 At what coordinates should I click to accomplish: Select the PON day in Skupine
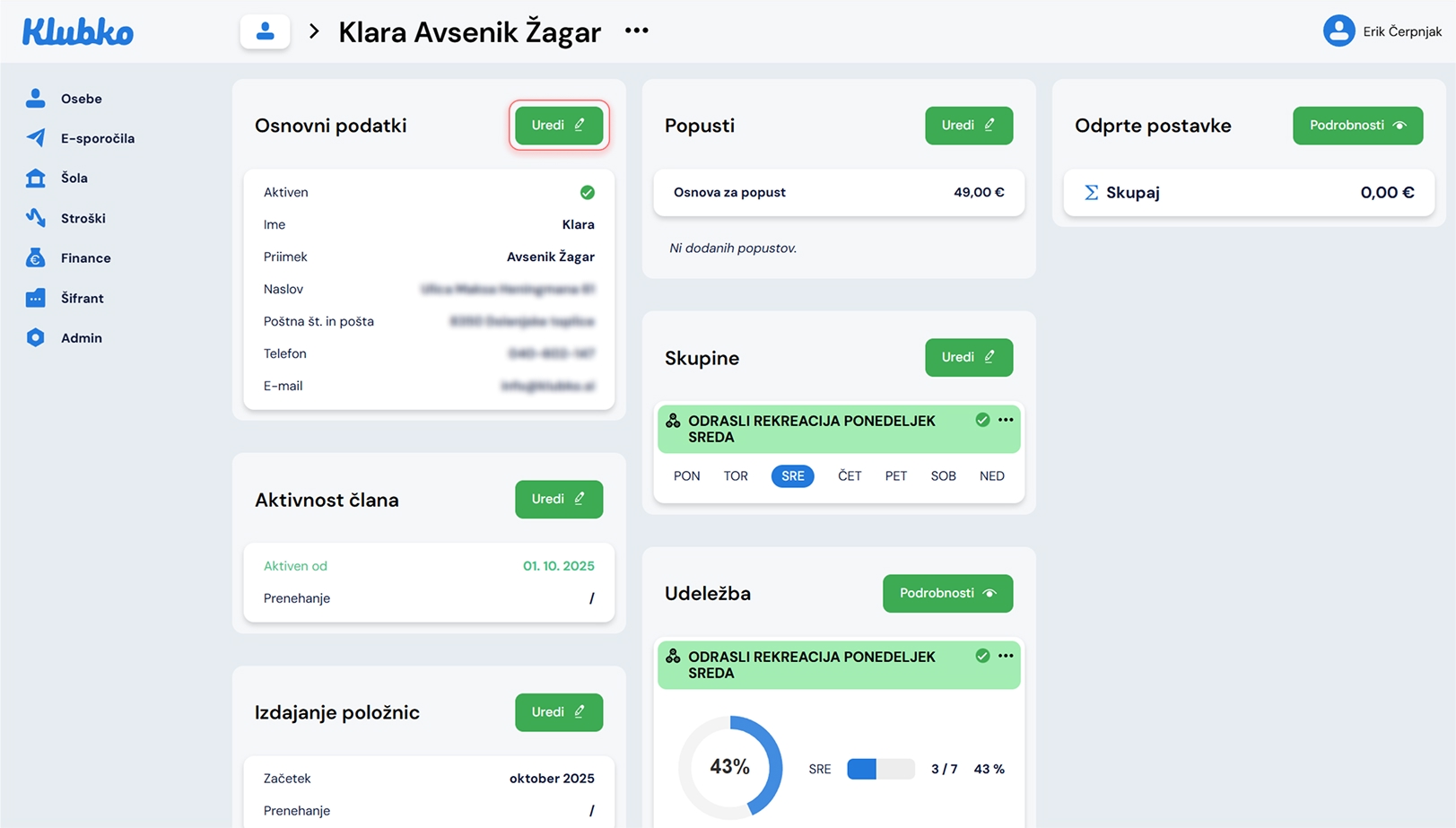[x=686, y=476]
